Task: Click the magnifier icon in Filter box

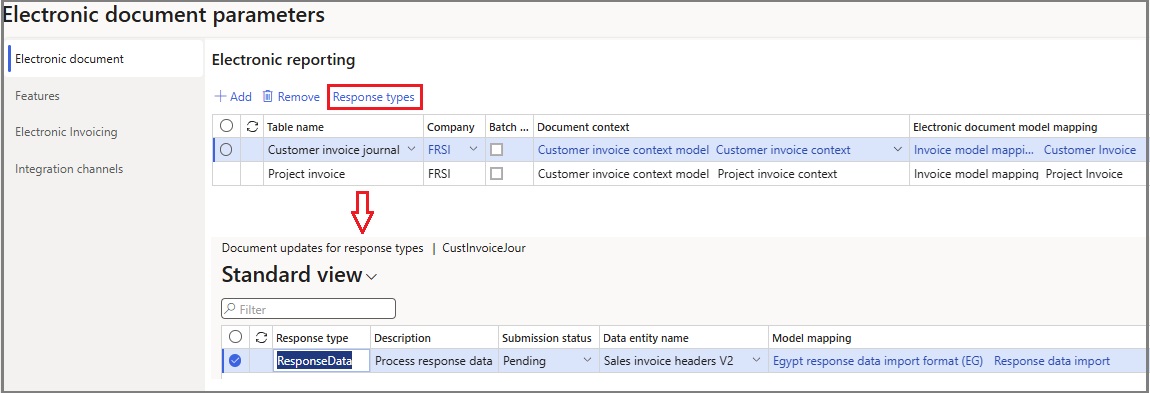Action: point(230,309)
